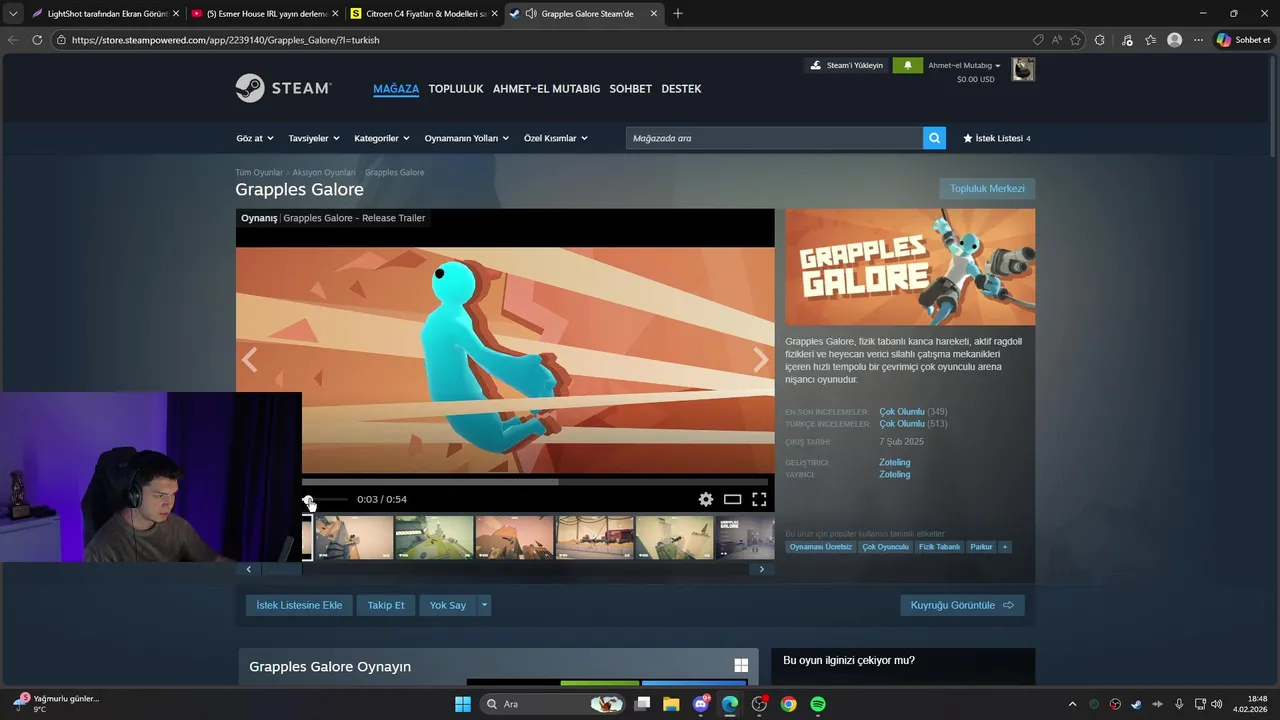Open Windows Start menu

click(x=462, y=704)
